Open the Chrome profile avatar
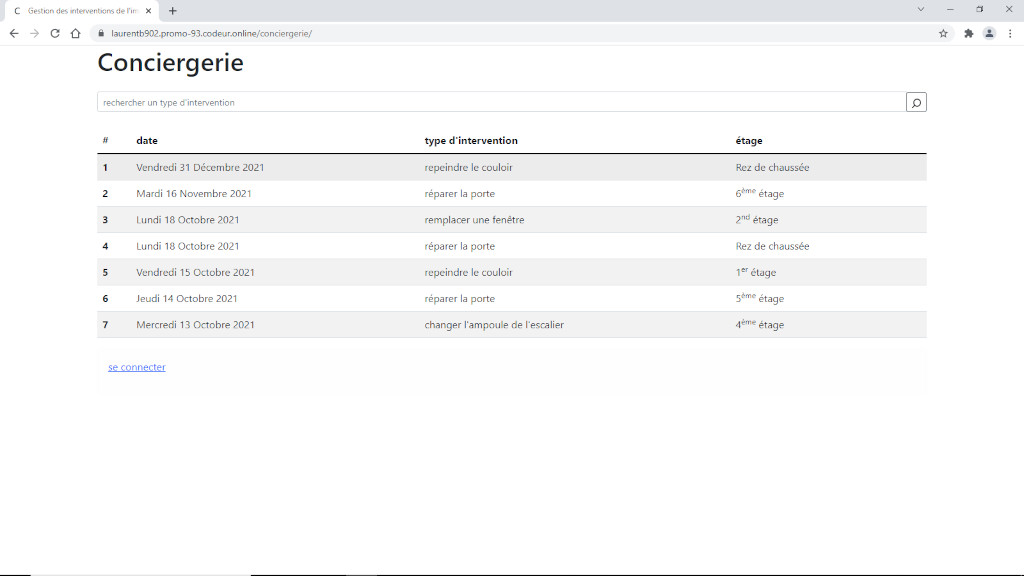Image resolution: width=1024 pixels, height=576 pixels. pyautogui.click(x=989, y=33)
